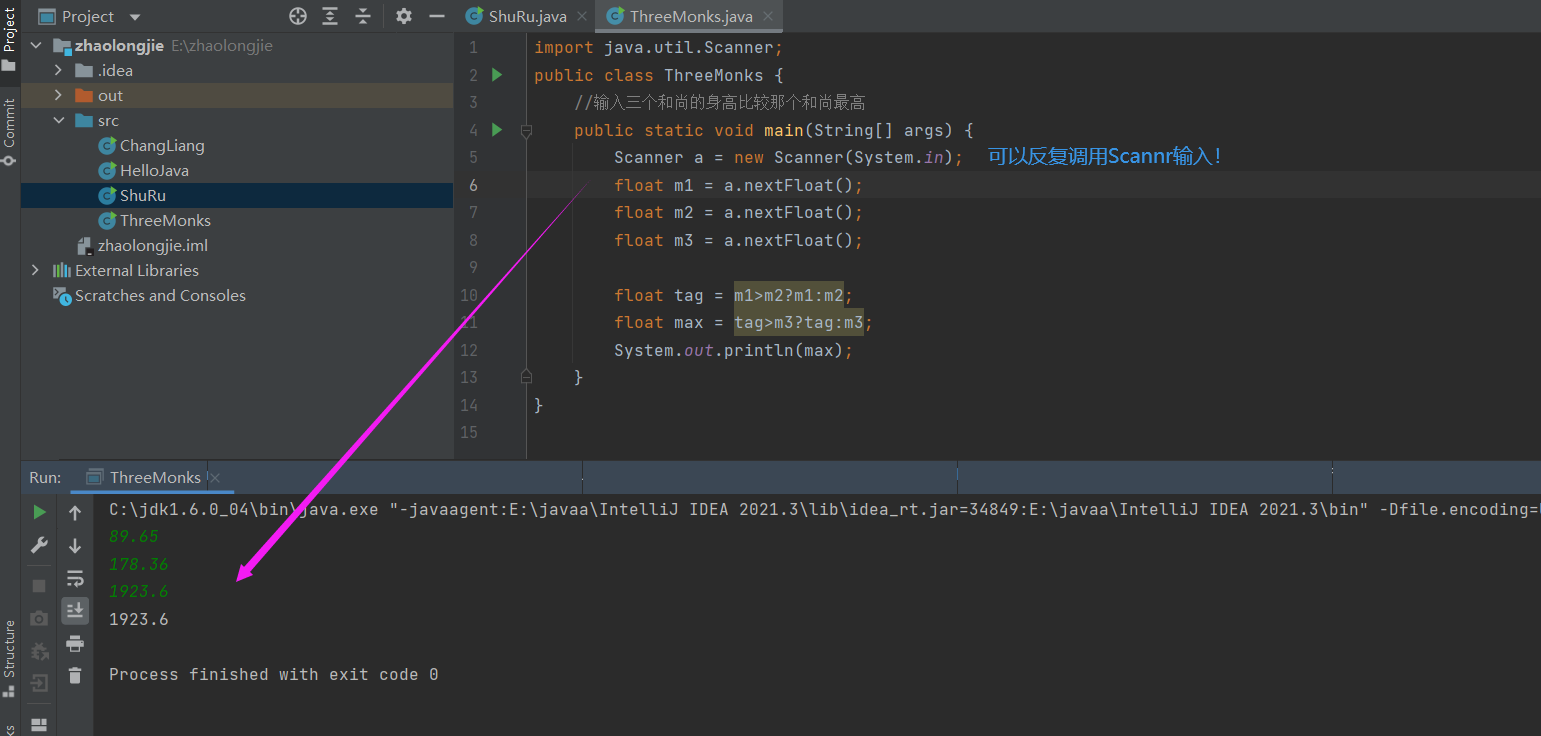The height and width of the screenshot is (736, 1541).
Task: Close the ShuRu.java tab
Action: (583, 17)
